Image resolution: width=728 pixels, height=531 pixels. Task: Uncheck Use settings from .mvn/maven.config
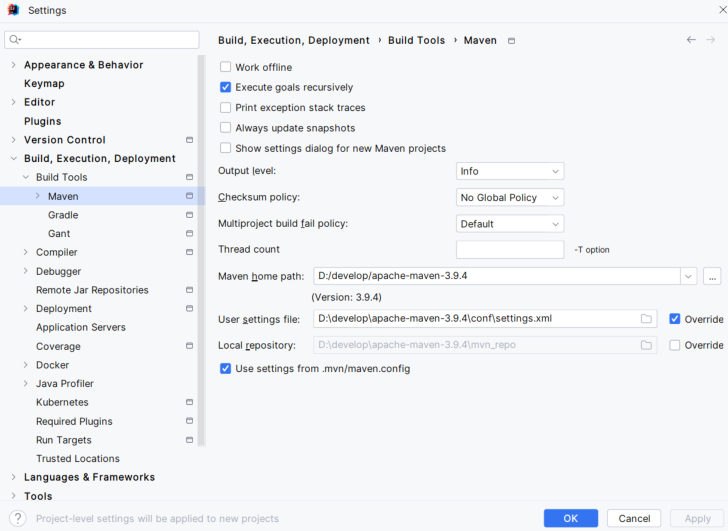pyautogui.click(x=225, y=369)
